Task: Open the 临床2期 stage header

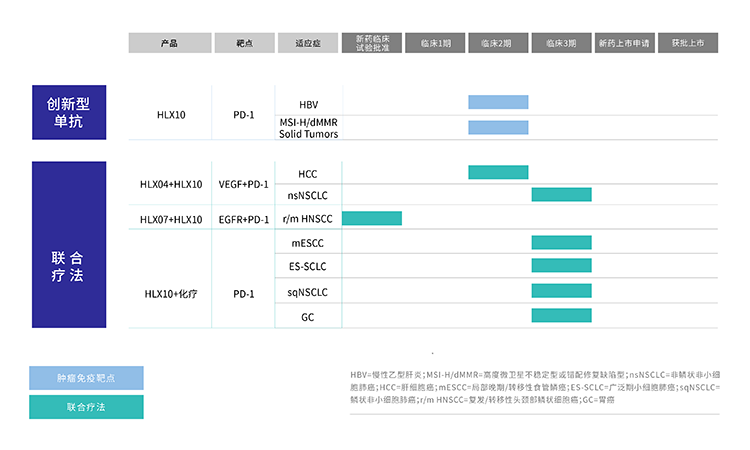Action: point(498,43)
